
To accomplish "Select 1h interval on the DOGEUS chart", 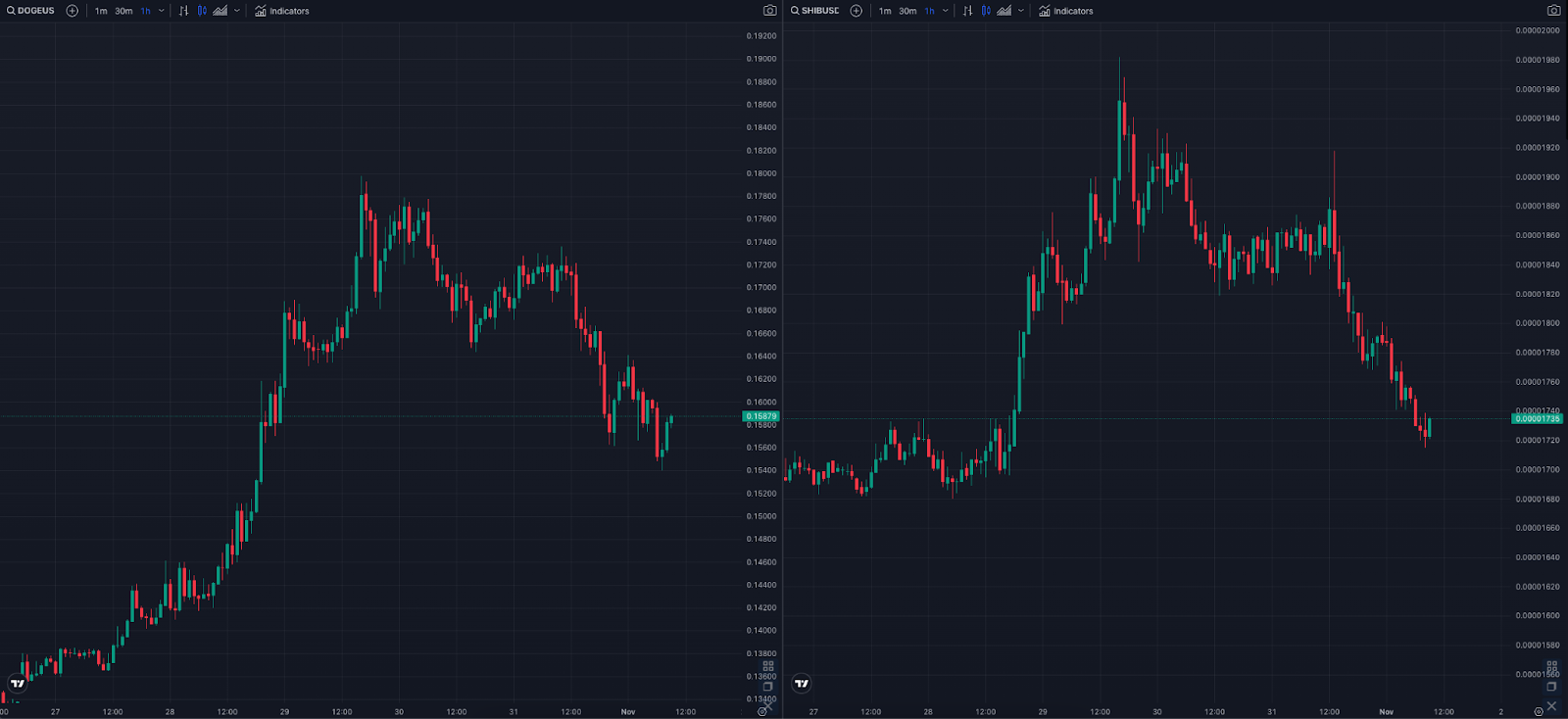I will tap(146, 11).
